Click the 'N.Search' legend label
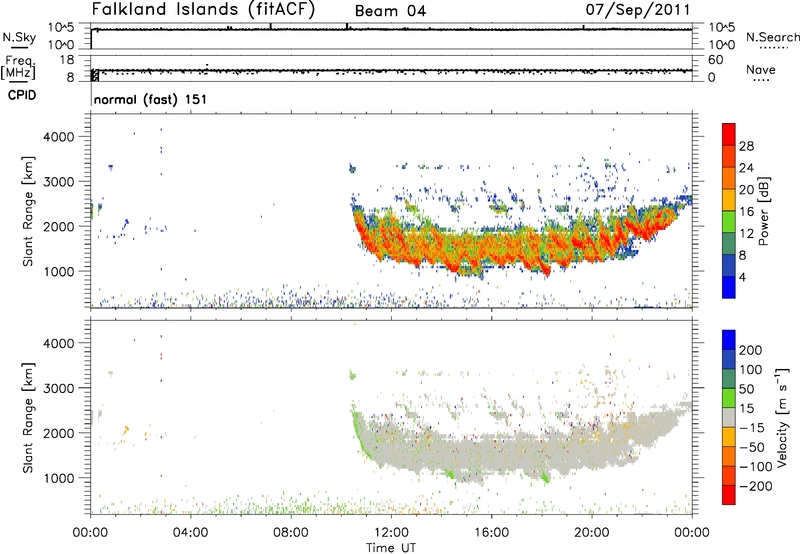The height and width of the screenshot is (554, 800). (772, 37)
